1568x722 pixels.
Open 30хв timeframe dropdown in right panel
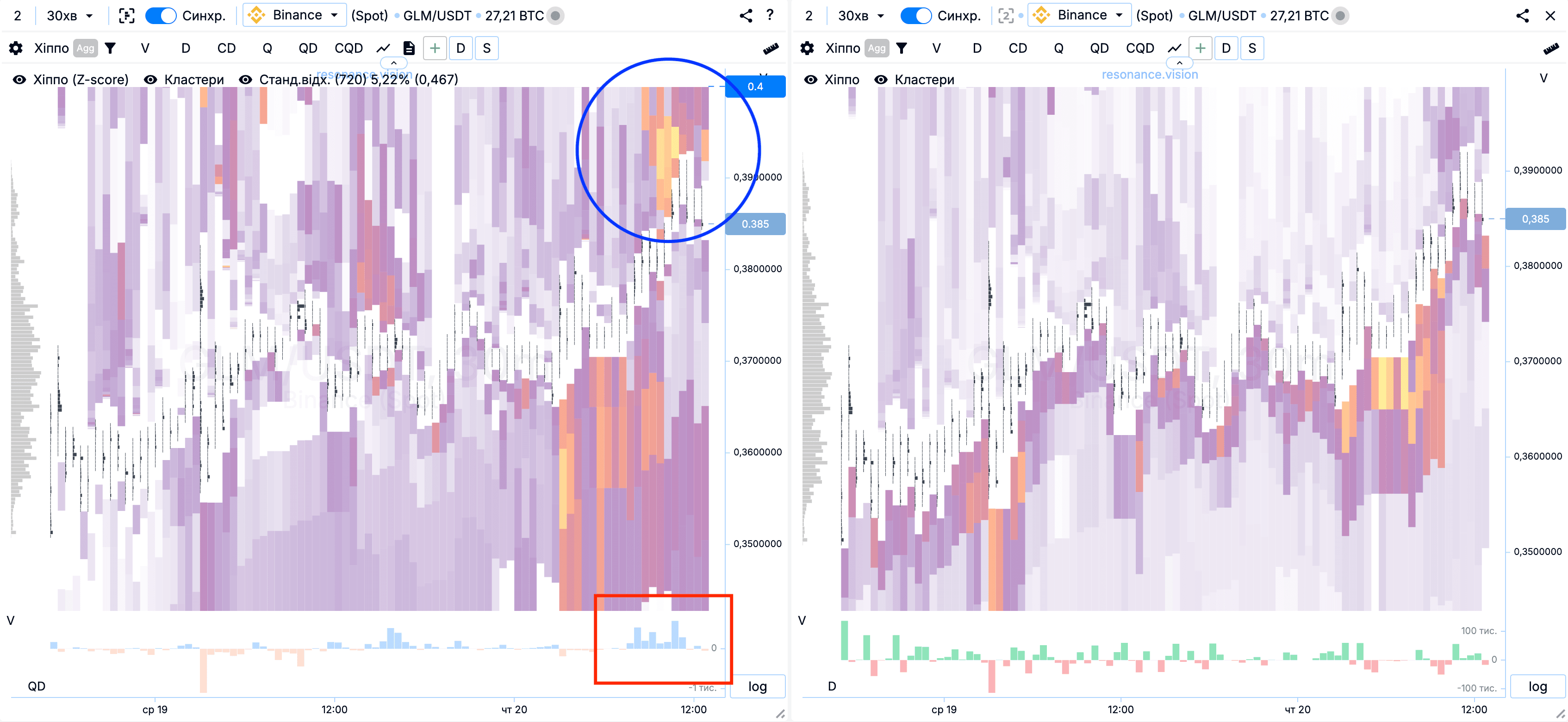(861, 16)
